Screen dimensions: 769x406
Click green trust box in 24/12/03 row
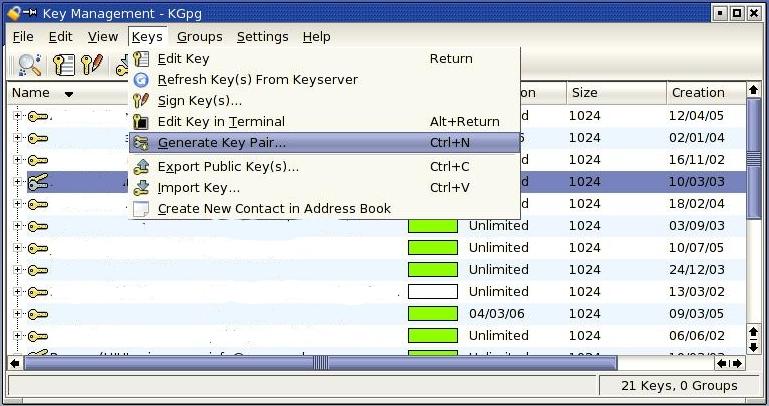pos(433,270)
